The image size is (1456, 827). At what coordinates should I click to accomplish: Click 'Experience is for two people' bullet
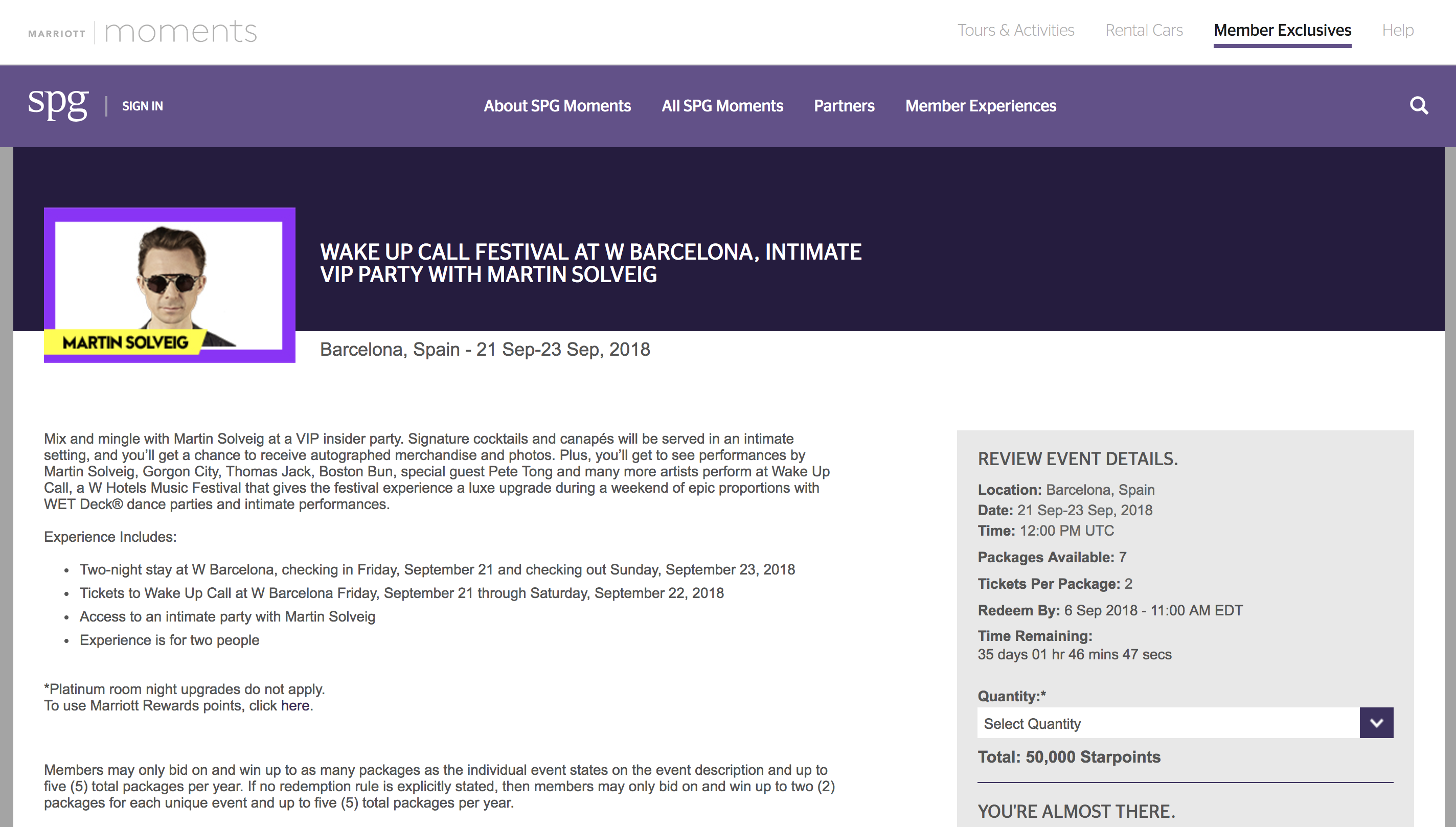169,640
